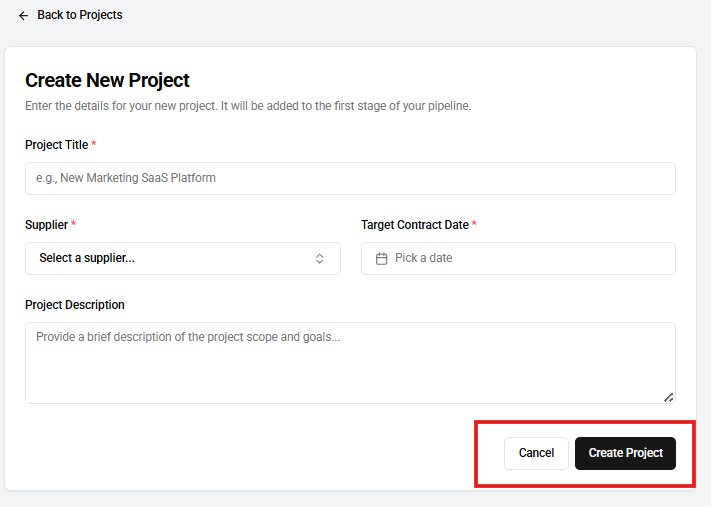The image size is (711, 507).
Task: Click the Project Description label
Action: pos(75,305)
